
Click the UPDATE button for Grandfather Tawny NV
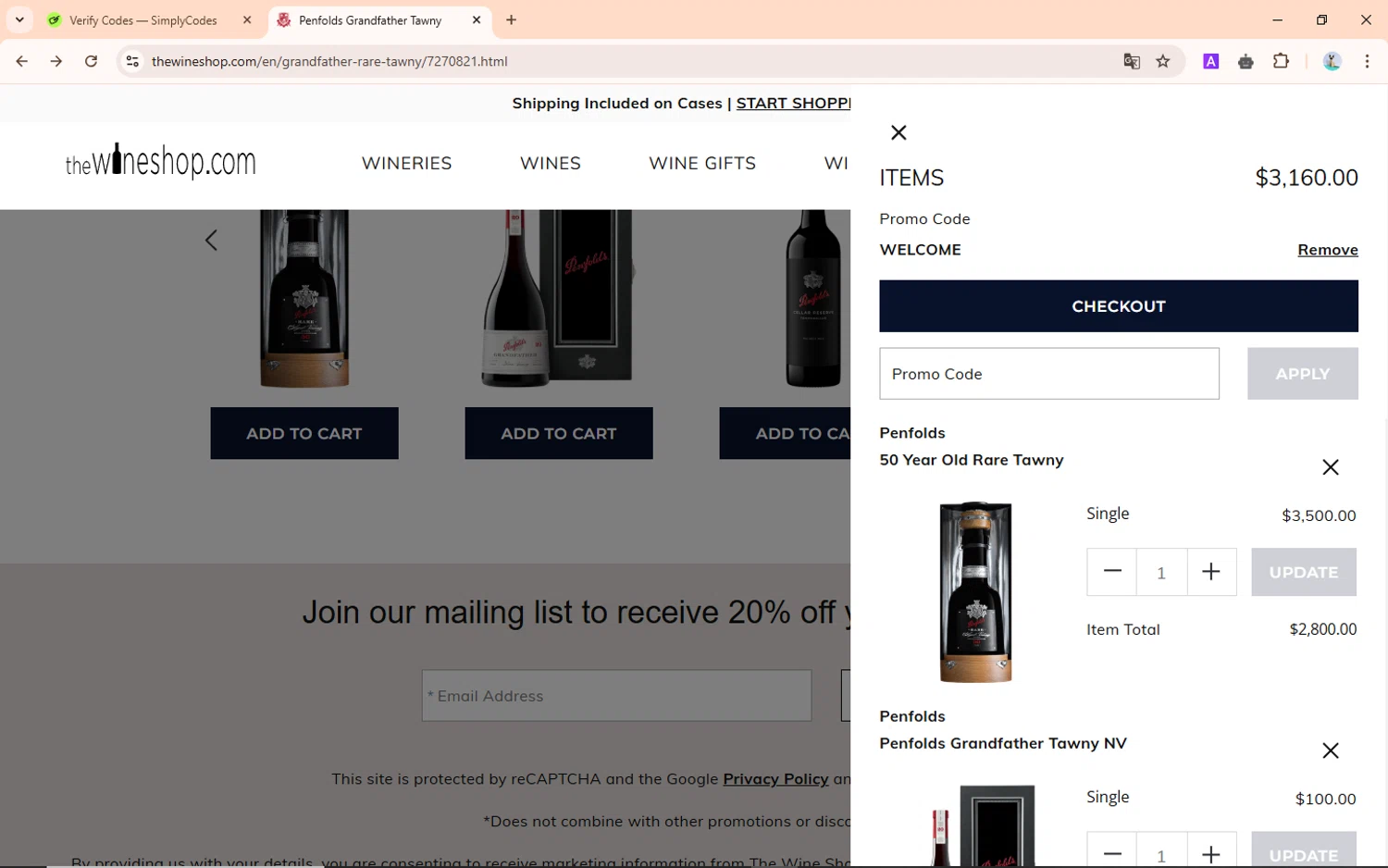(1303, 851)
